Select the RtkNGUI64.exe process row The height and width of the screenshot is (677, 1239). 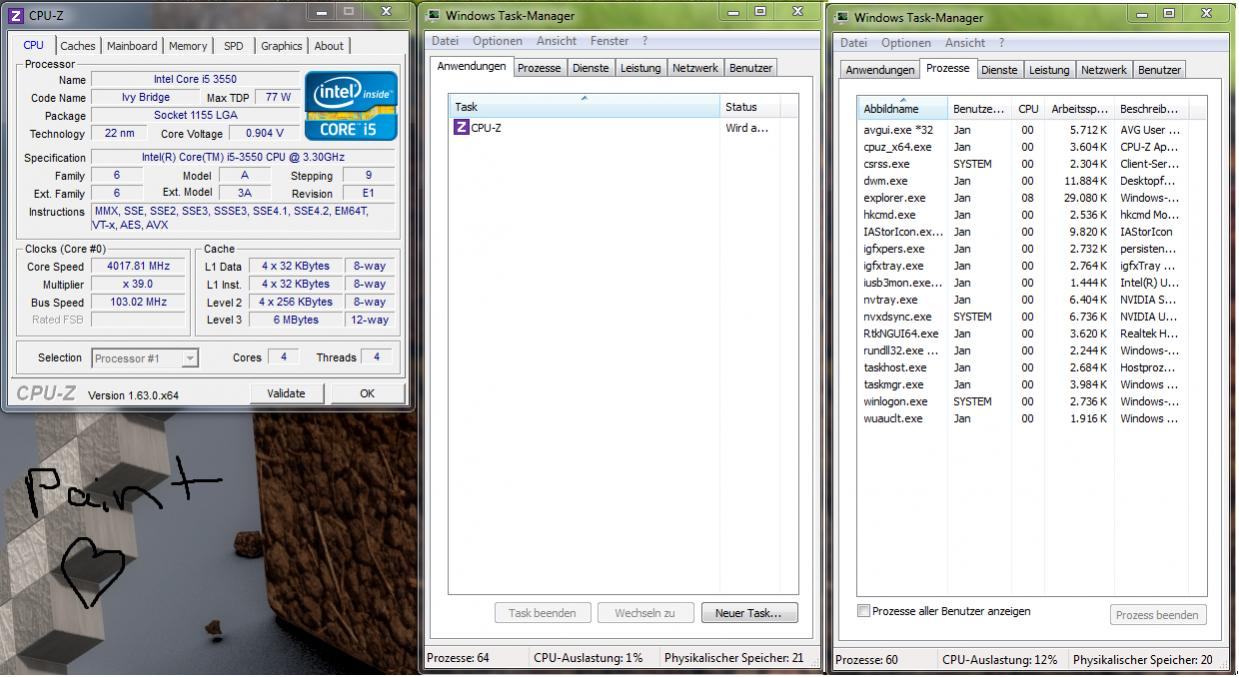(x=1032, y=333)
